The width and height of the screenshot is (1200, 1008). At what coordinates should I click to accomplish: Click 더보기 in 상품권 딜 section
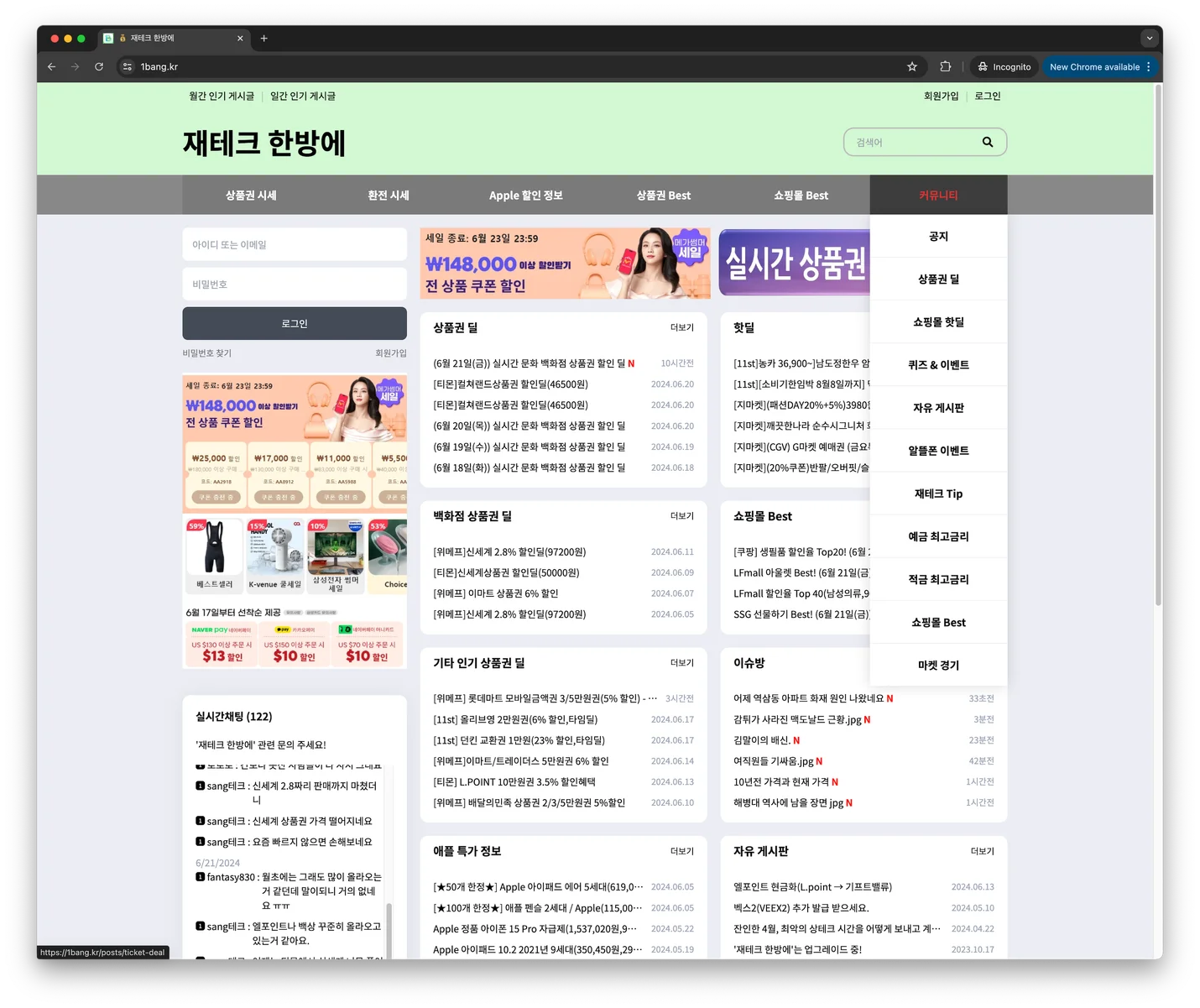[x=682, y=327]
